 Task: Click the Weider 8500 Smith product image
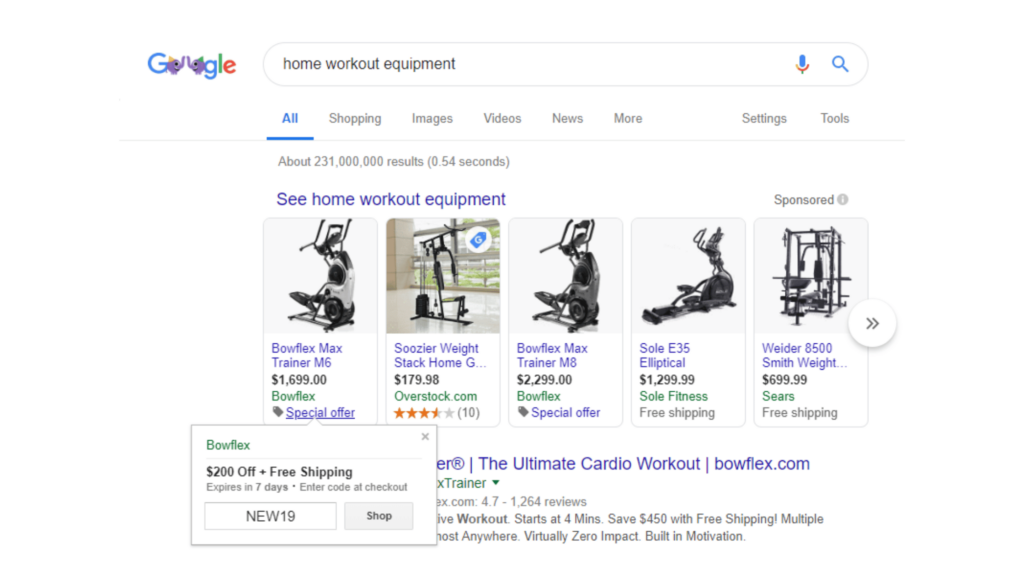[811, 276]
